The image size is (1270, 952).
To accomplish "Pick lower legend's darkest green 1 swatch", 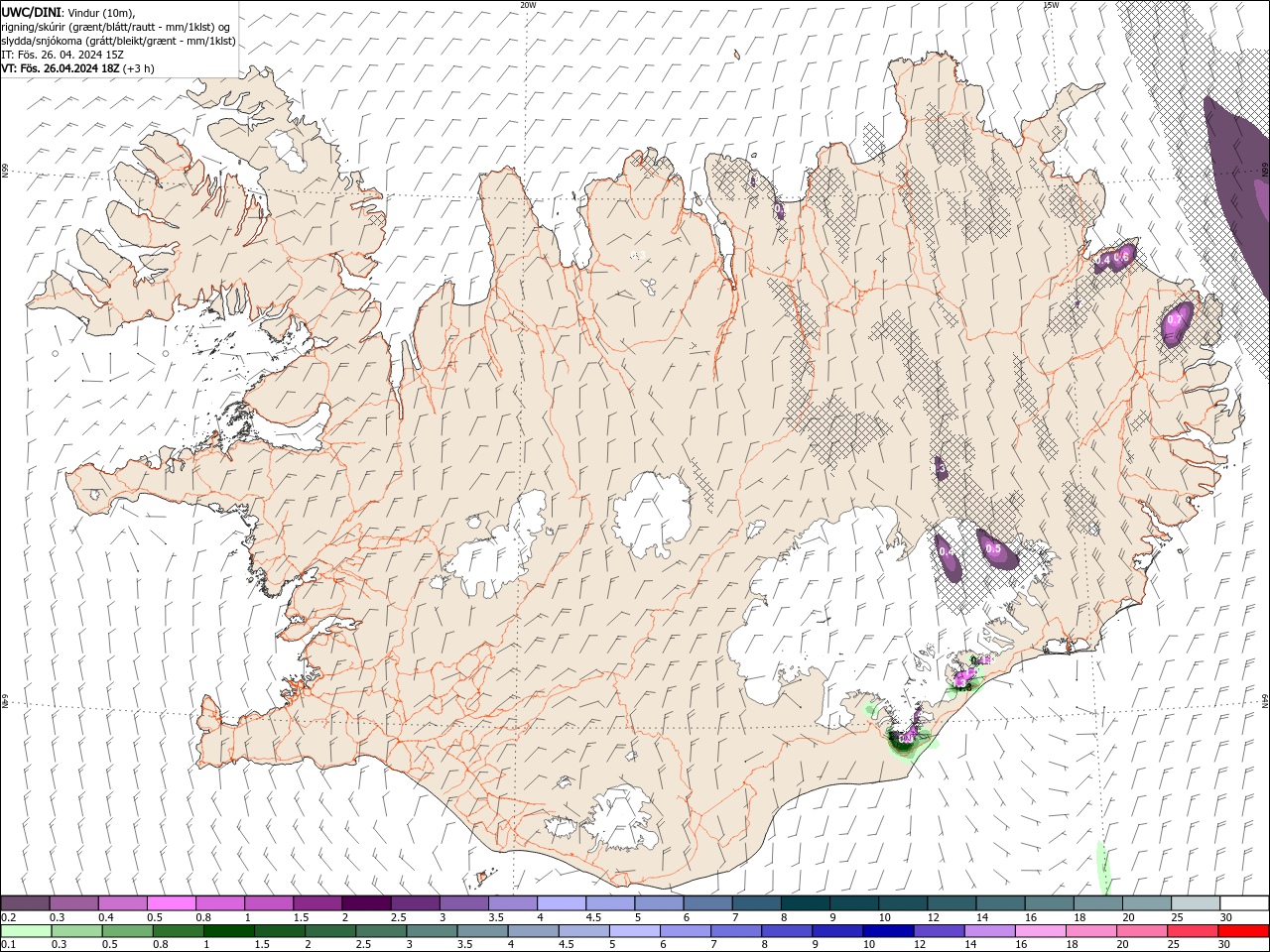I will coord(228,931).
